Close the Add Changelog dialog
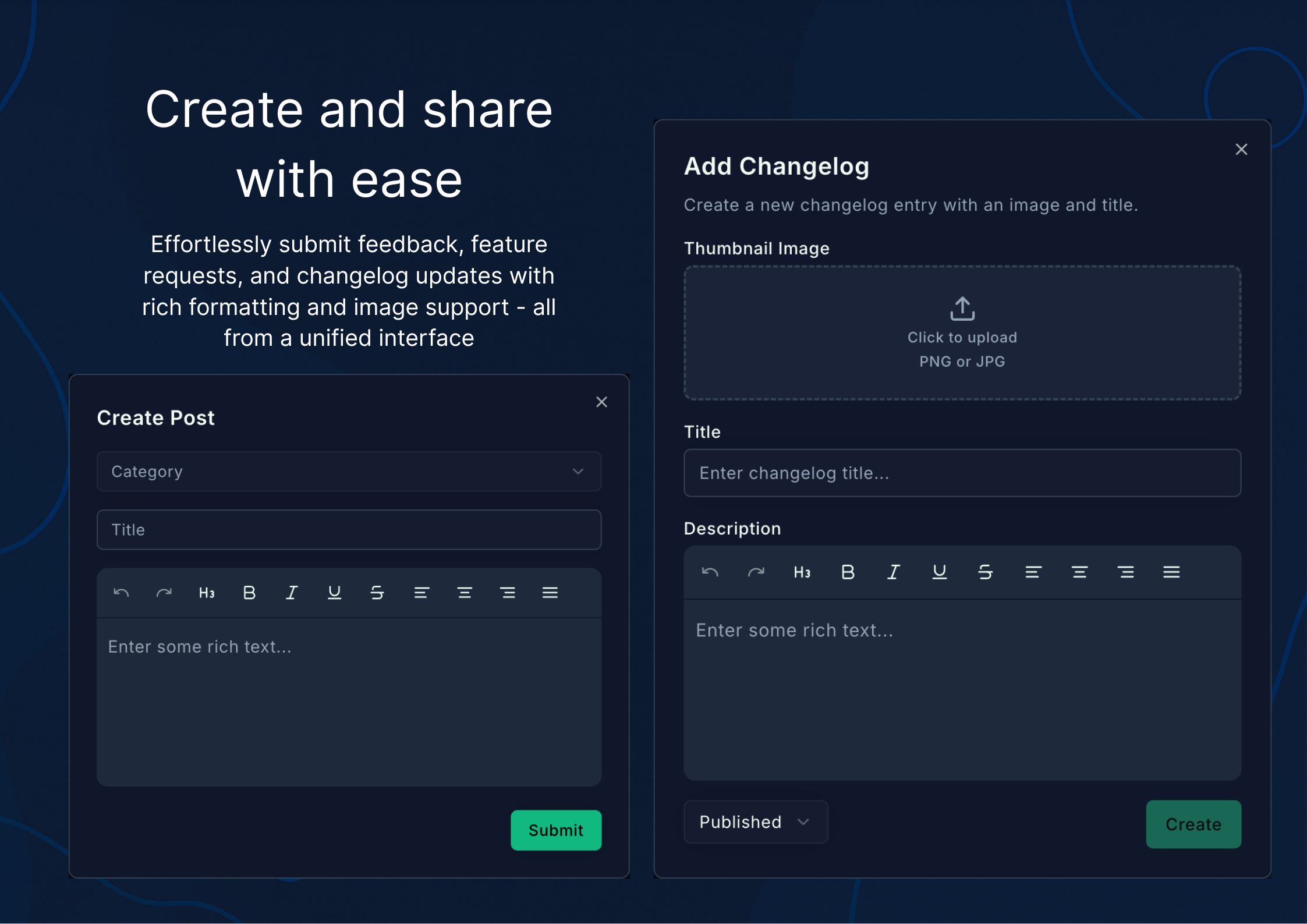This screenshot has width=1307, height=924. point(1241,150)
